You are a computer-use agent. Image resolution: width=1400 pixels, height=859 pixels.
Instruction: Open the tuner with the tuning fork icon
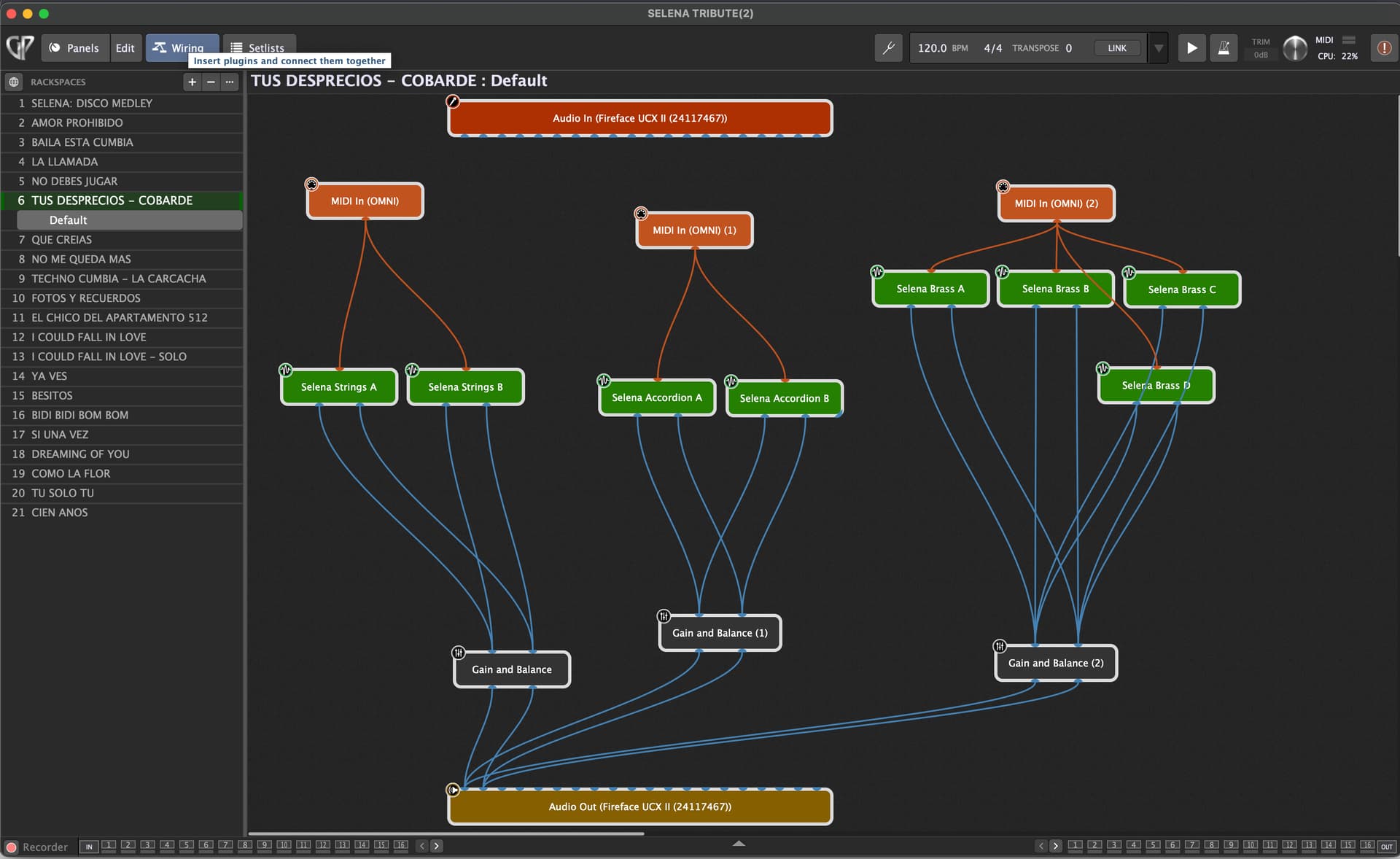pyautogui.click(x=888, y=48)
